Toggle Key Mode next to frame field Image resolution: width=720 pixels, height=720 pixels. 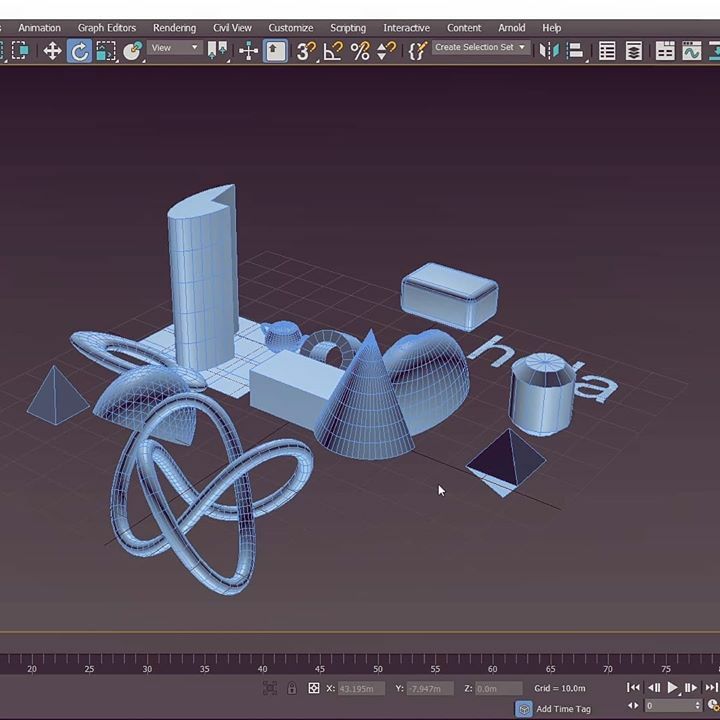pos(633,706)
